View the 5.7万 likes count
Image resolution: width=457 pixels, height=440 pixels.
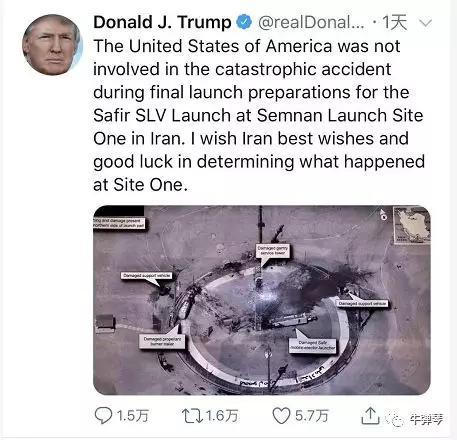312,416
